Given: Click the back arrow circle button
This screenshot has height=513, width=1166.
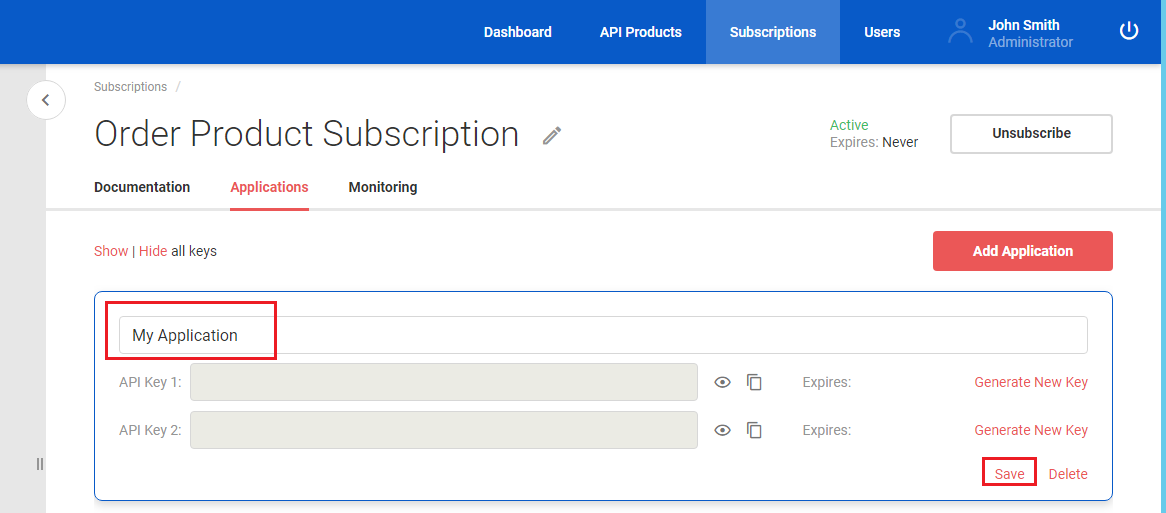Looking at the screenshot, I should [x=46, y=100].
